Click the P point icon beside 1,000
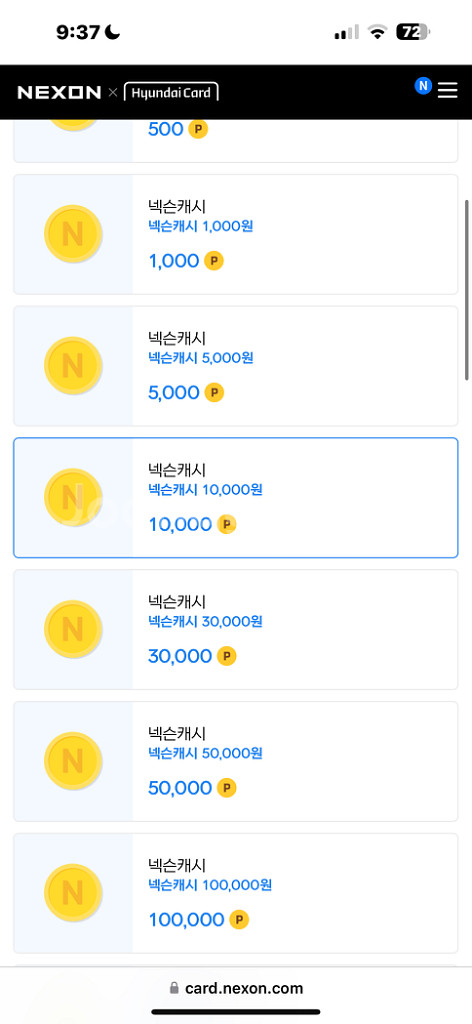Image resolution: width=472 pixels, height=1024 pixels. tap(214, 261)
